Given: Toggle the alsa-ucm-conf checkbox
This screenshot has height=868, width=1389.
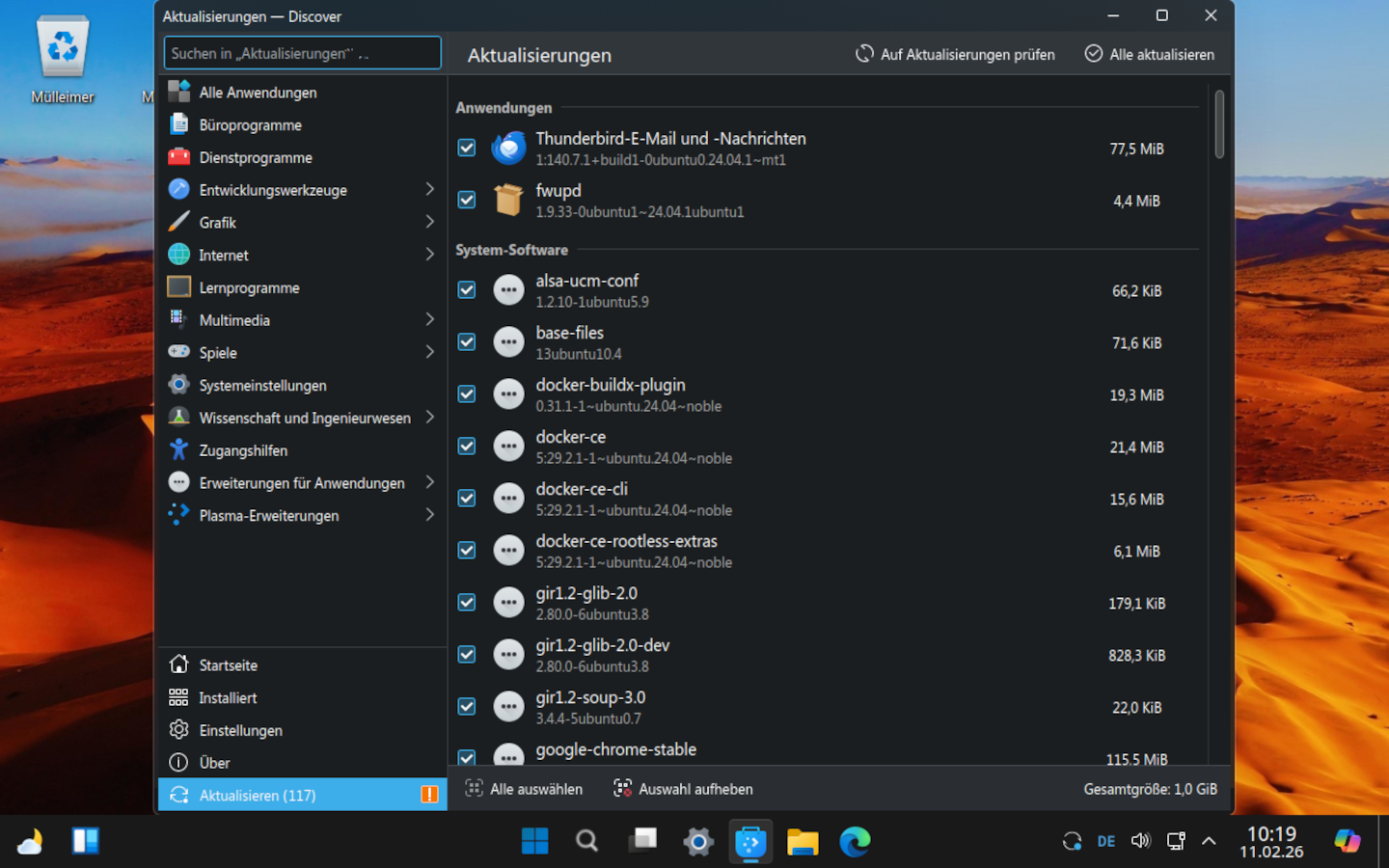Looking at the screenshot, I should point(467,290).
